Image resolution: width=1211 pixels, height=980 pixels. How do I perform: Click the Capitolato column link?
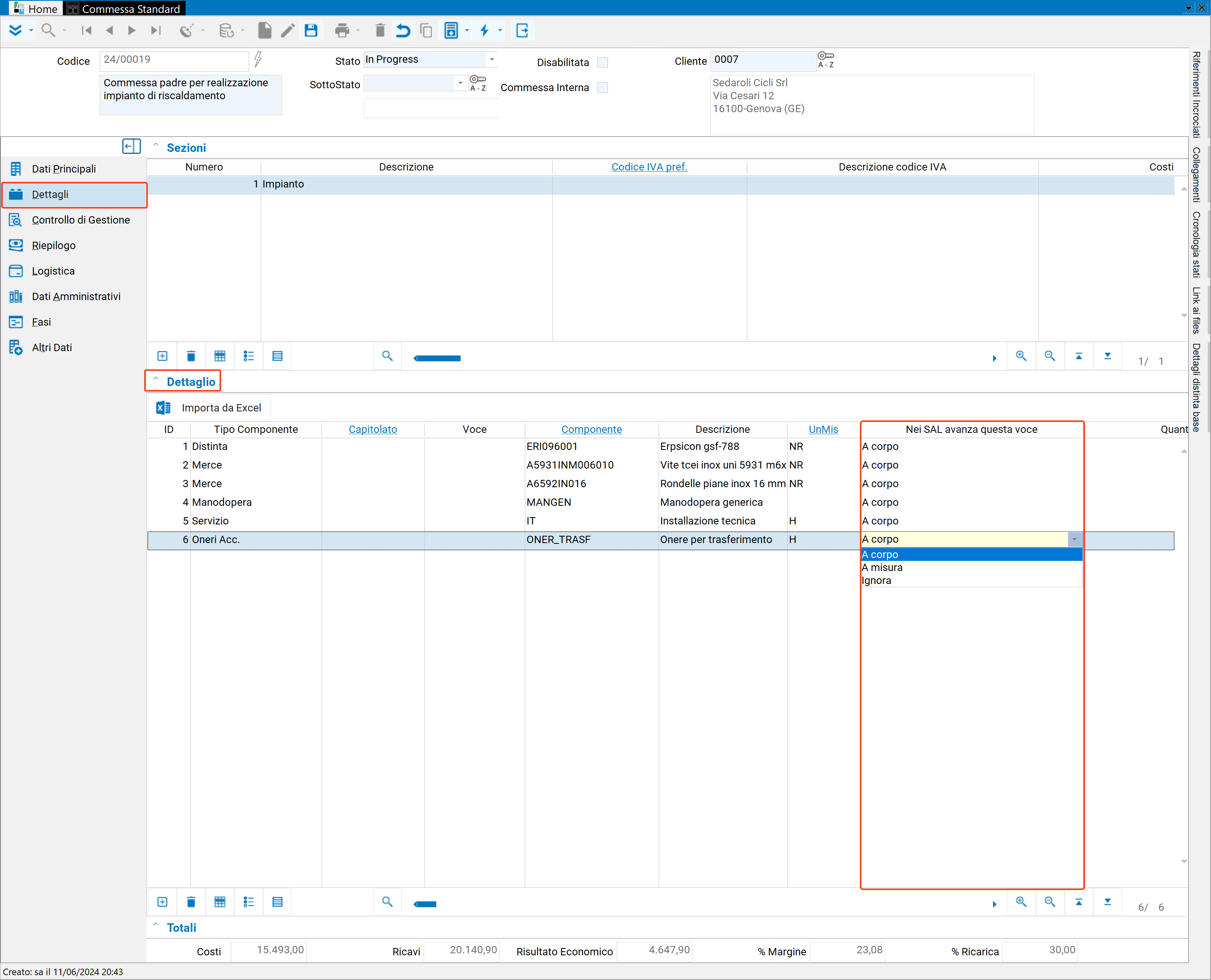[373, 430]
